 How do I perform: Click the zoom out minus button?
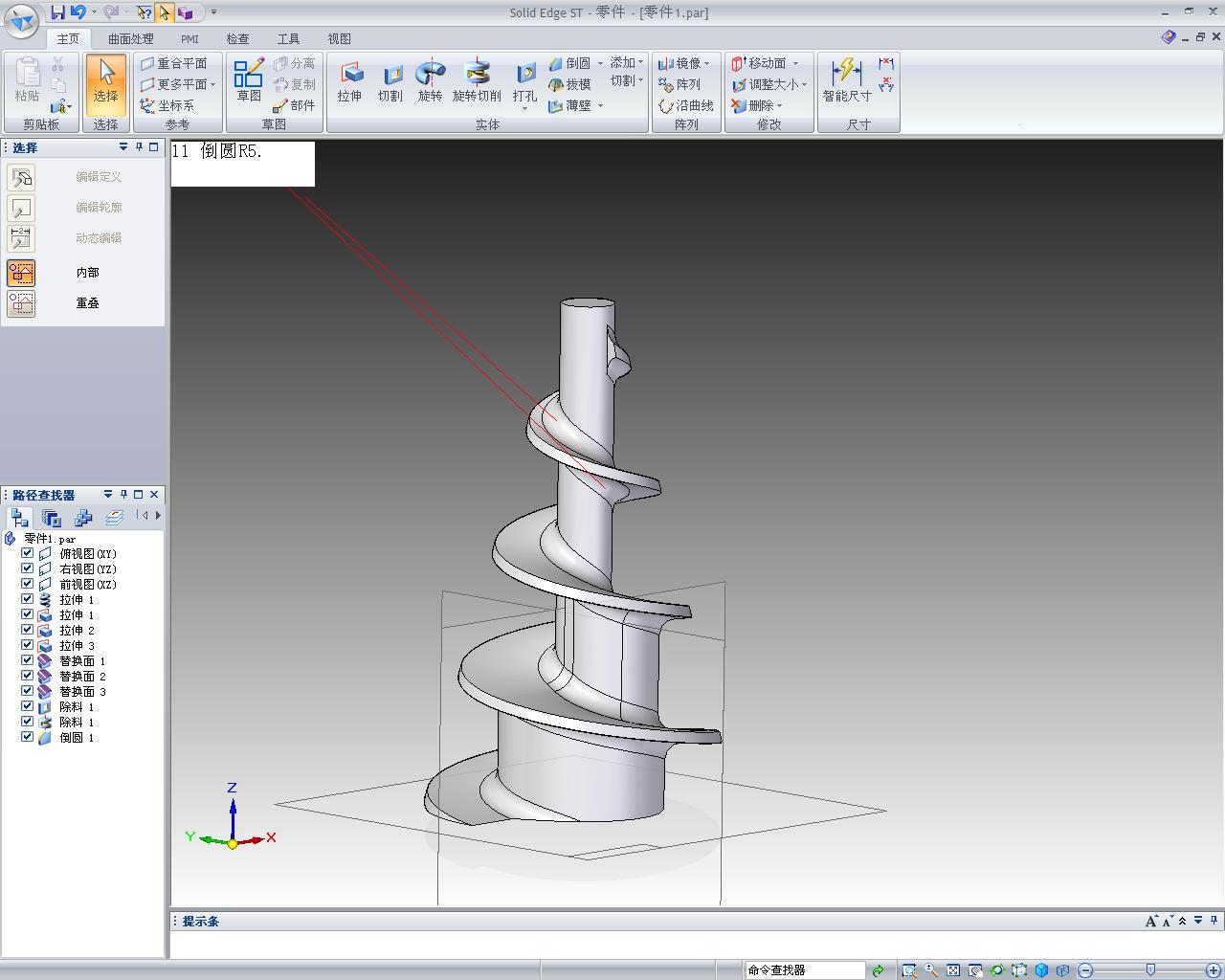pos(1085,970)
